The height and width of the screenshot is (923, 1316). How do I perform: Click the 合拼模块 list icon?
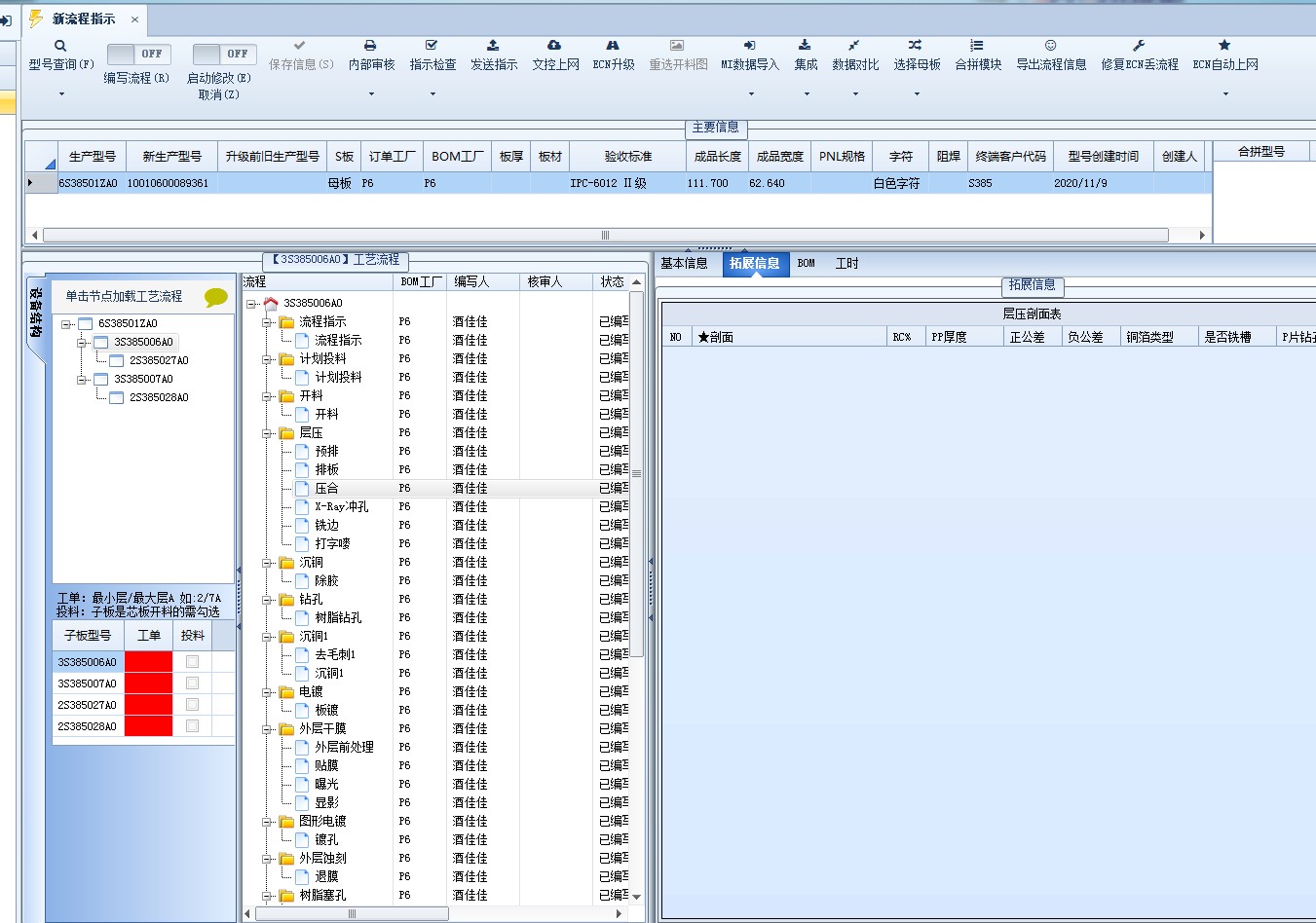[977, 46]
